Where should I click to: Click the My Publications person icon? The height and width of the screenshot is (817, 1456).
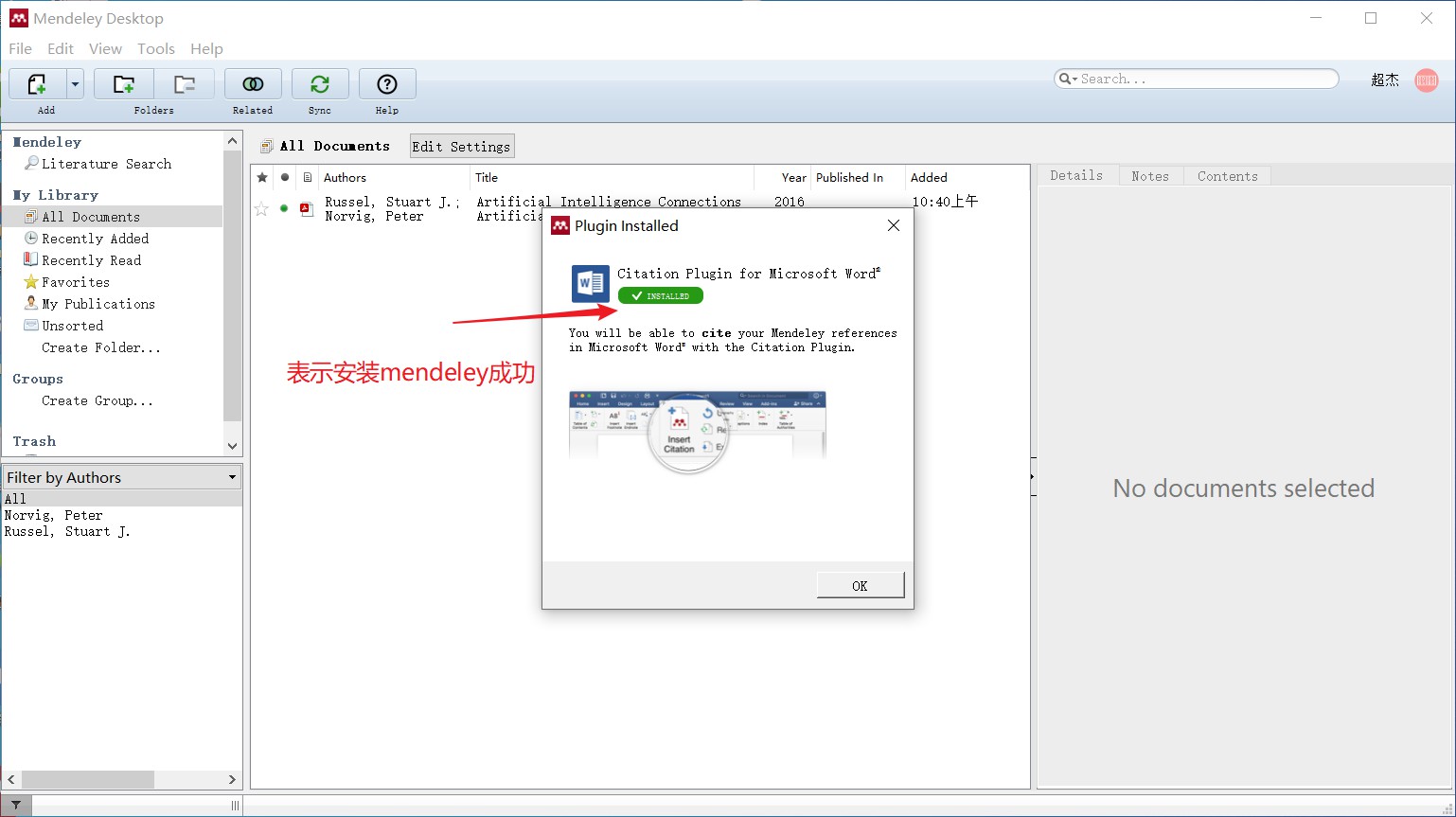31,303
